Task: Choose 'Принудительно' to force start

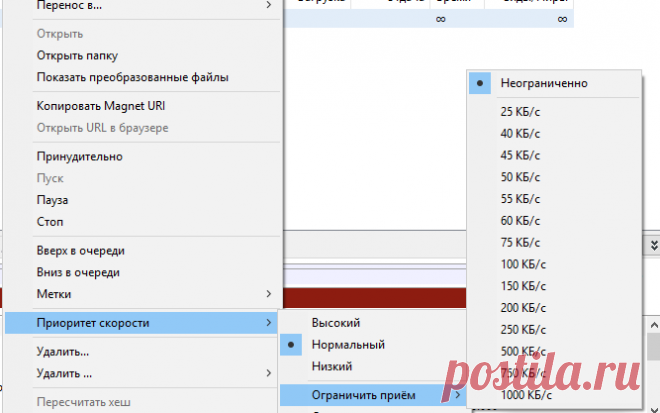Action: (x=143, y=157)
